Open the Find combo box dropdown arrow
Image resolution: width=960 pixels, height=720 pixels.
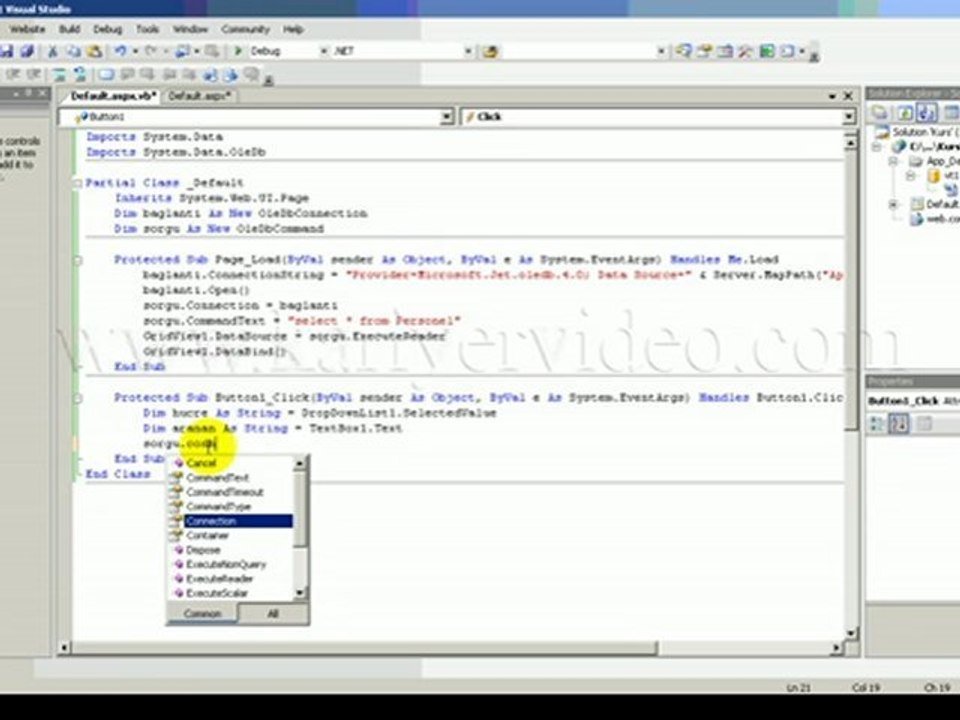661,51
